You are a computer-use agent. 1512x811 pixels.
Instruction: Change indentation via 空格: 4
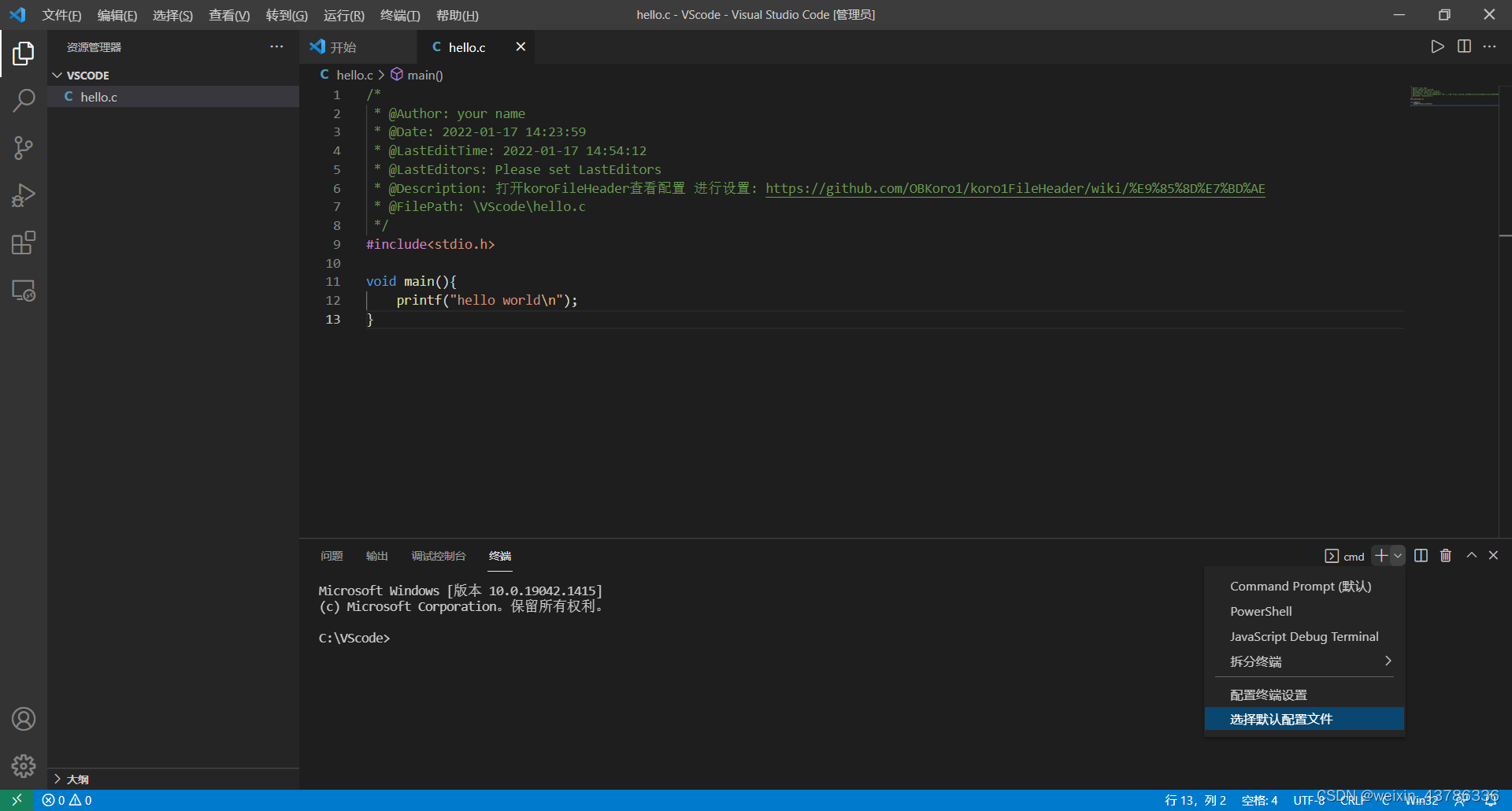[x=1259, y=800]
